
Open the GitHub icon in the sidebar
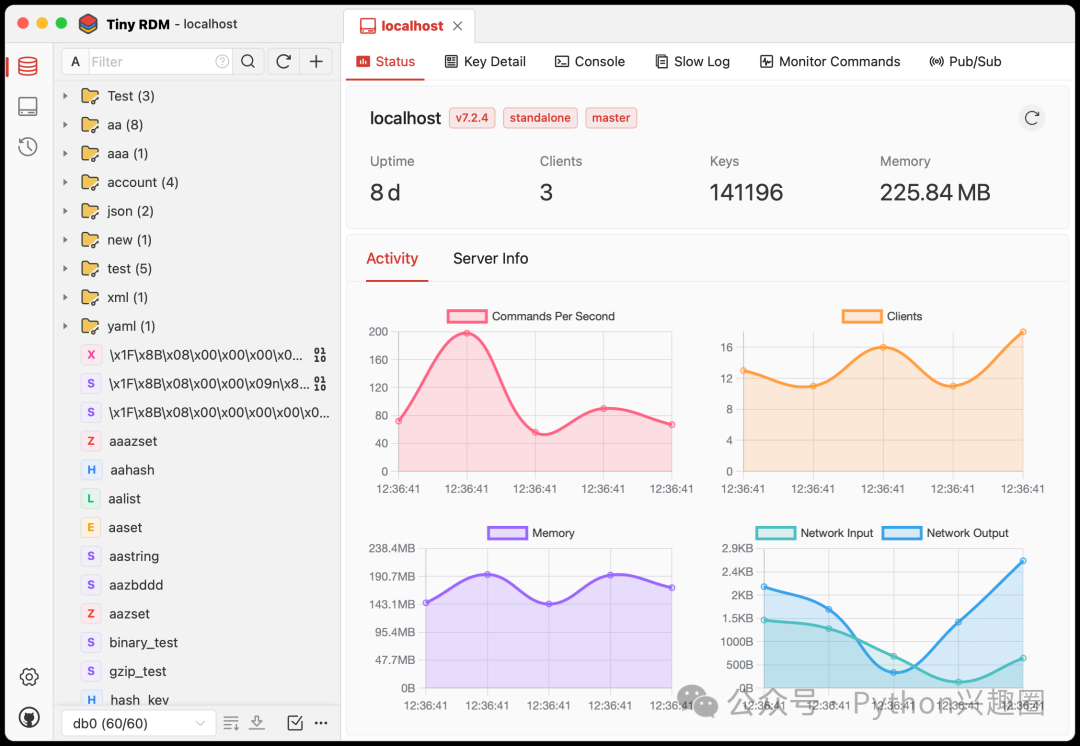[x=28, y=717]
